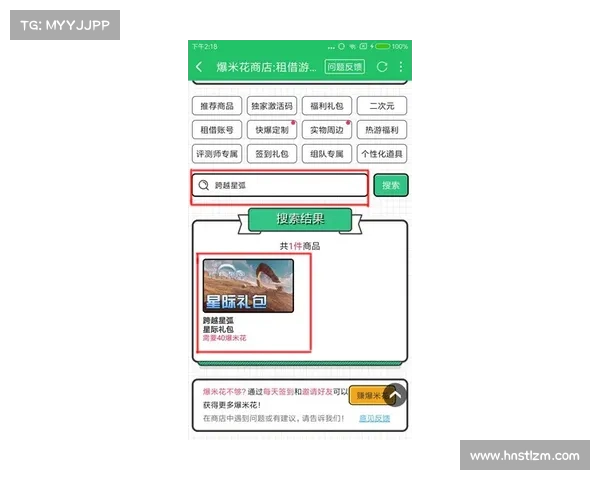Select the 热游福利 category
This screenshot has height=480, width=600.
point(382,130)
